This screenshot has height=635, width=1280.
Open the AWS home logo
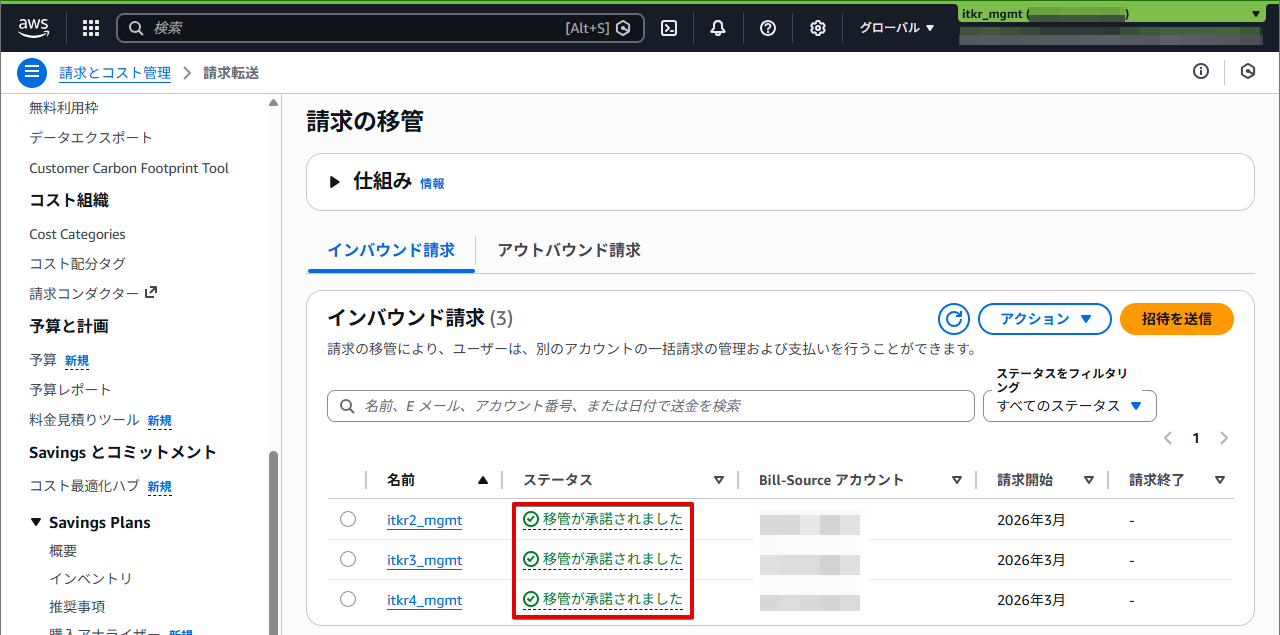tap(33, 27)
